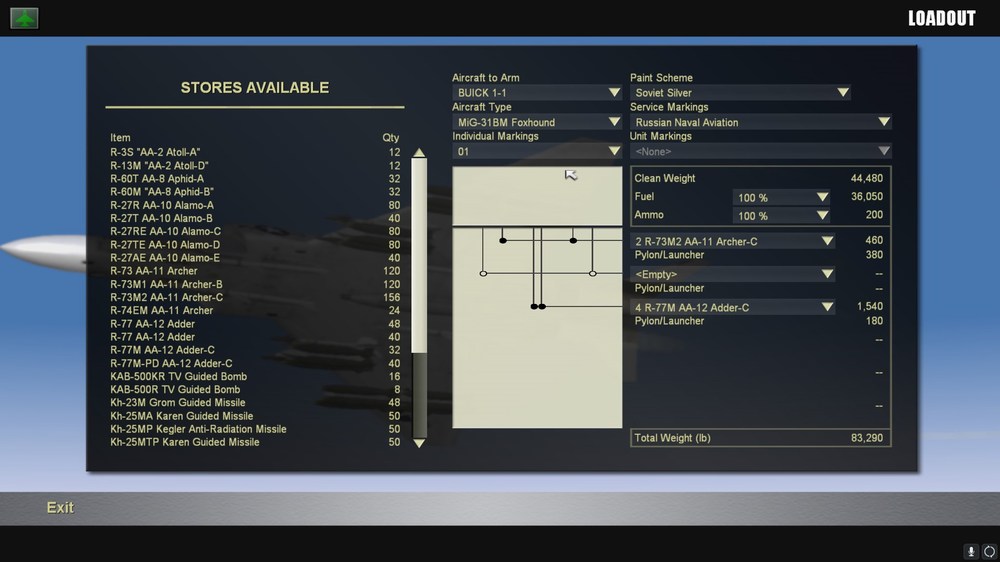Image resolution: width=1000 pixels, height=562 pixels.
Task: Click the stores list up arrow
Action: [x=419, y=152]
